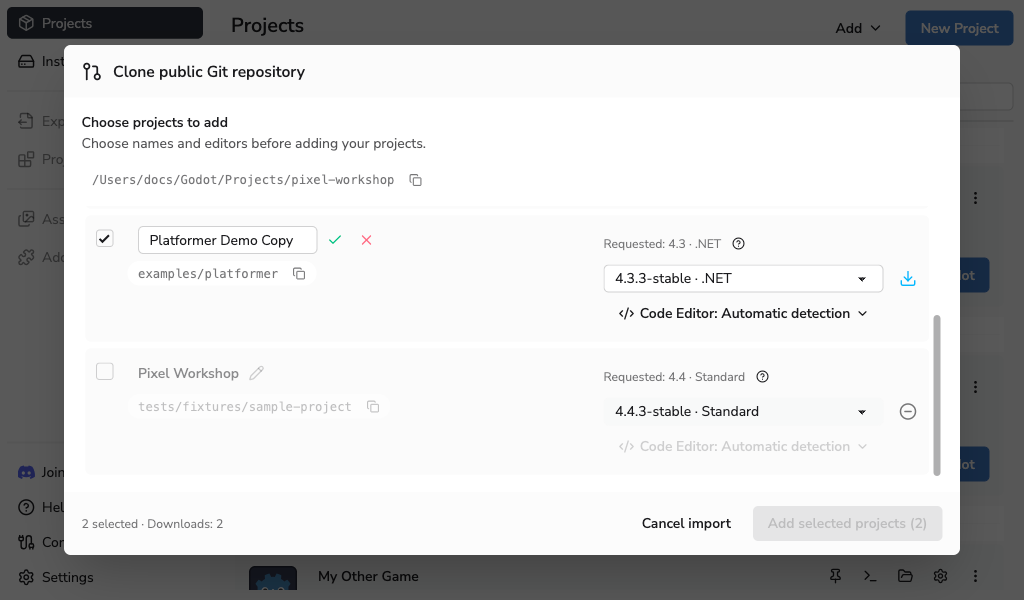This screenshot has height=600, width=1024.
Task: Copy the examples/platformer path
Action: (299, 274)
